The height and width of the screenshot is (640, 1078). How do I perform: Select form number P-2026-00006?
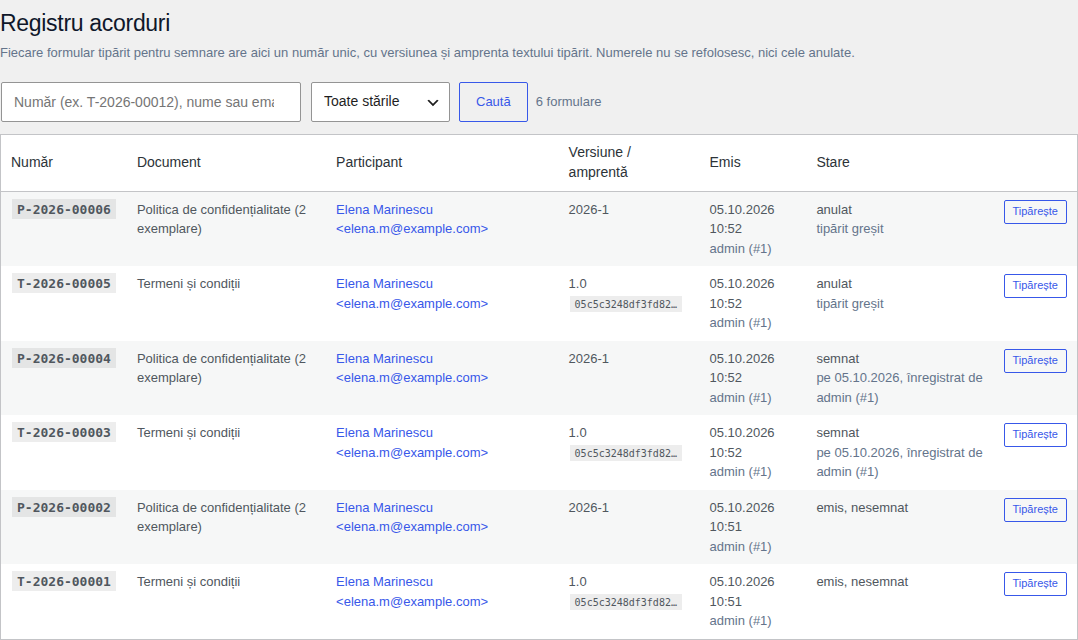point(64,210)
